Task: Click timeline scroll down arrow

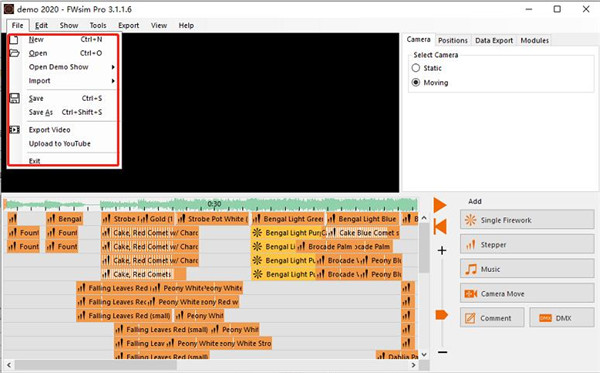Action: (x=424, y=355)
